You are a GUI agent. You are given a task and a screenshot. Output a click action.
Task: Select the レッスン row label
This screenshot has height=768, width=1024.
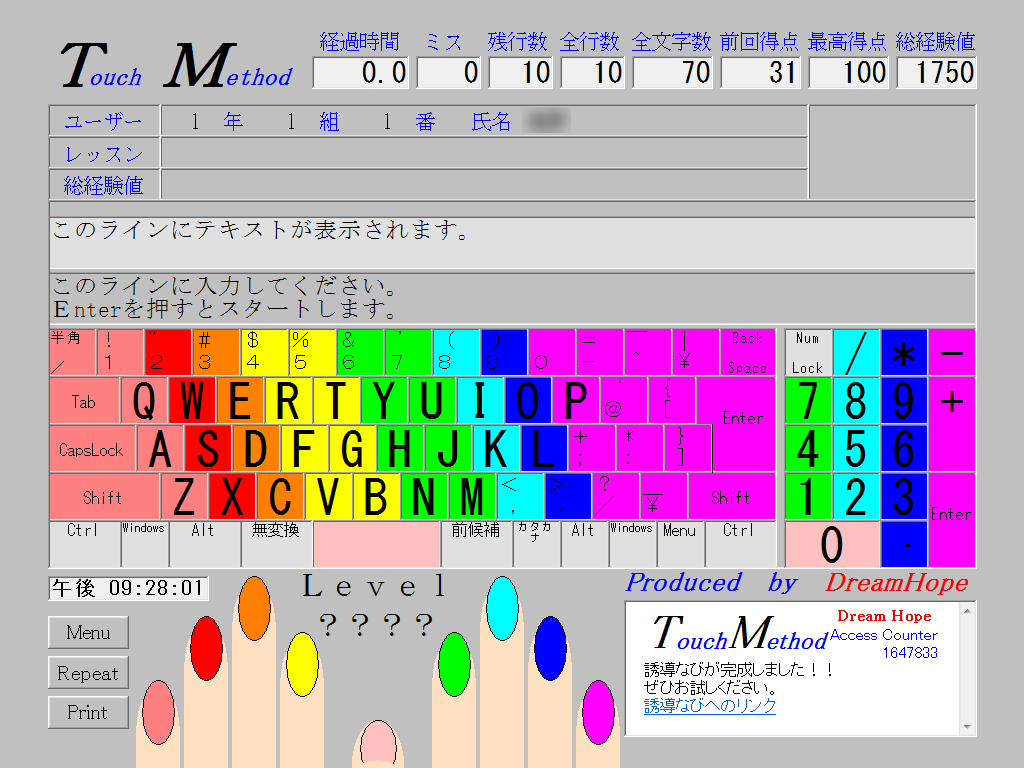[103, 152]
